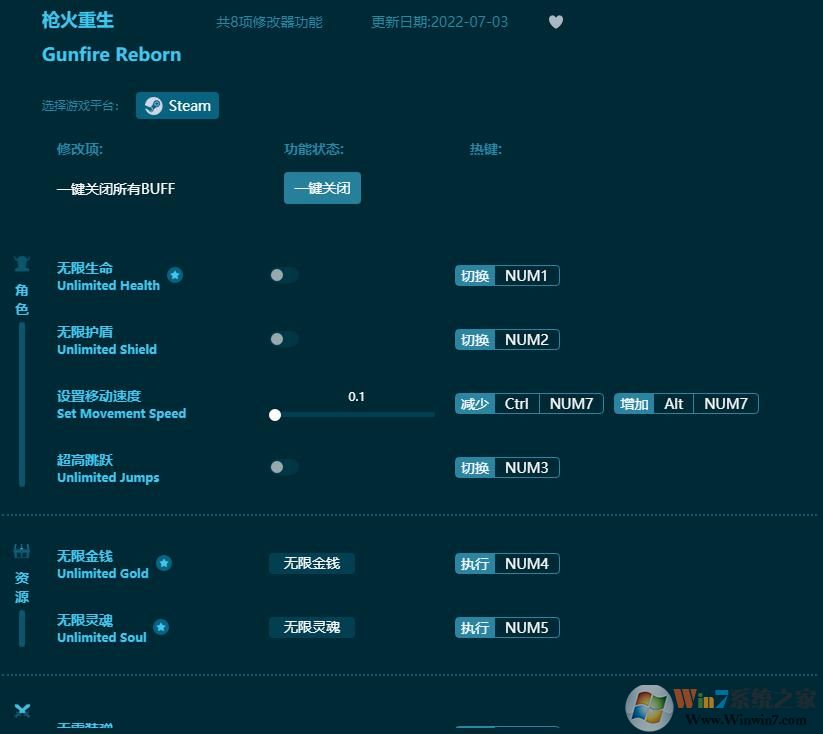Click 执行 execute label for NUM5
The image size is (823, 734).
point(475,628)
